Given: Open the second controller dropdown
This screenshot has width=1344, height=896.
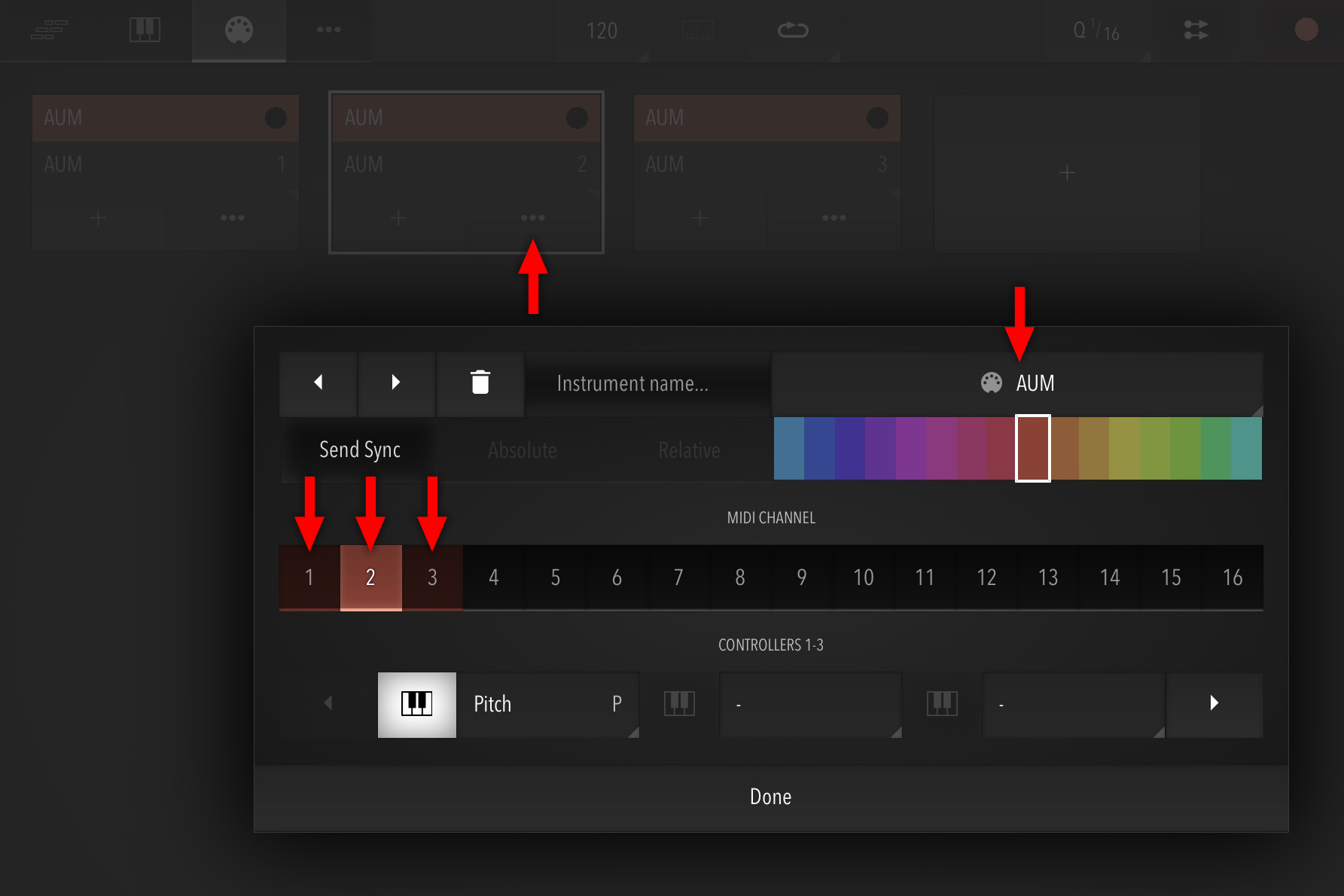Looking at the screenshot, I should (x=811, y=704).
